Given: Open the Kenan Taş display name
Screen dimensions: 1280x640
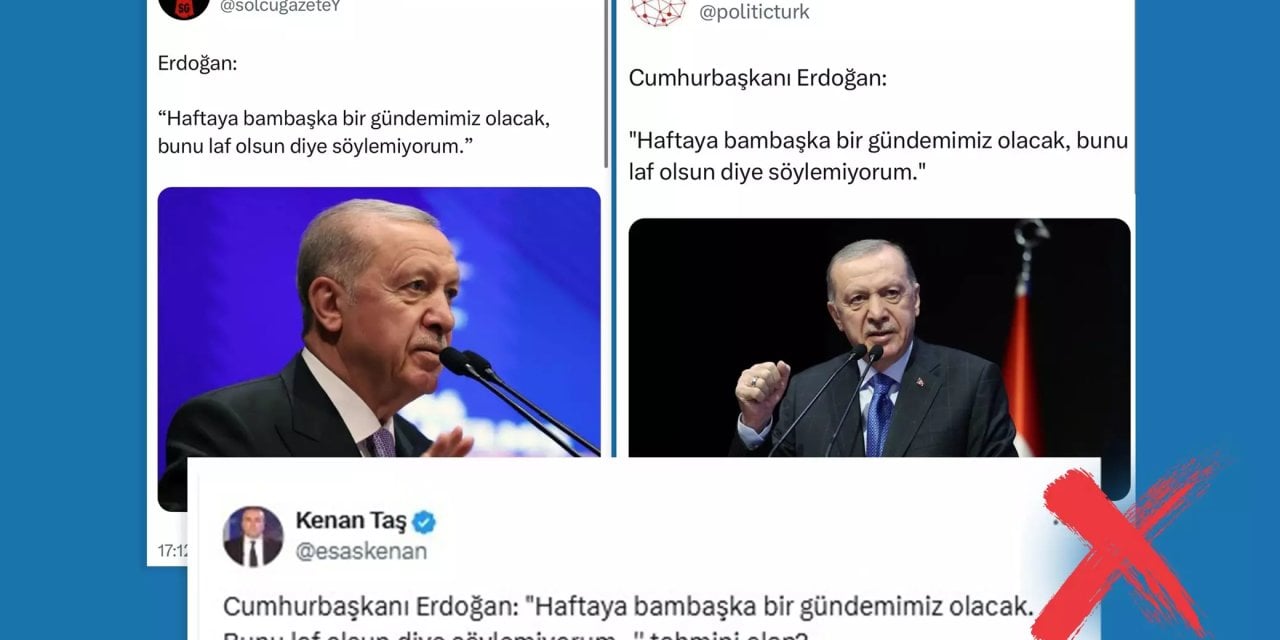Looking at the screenshot, I should pos(351,521).
